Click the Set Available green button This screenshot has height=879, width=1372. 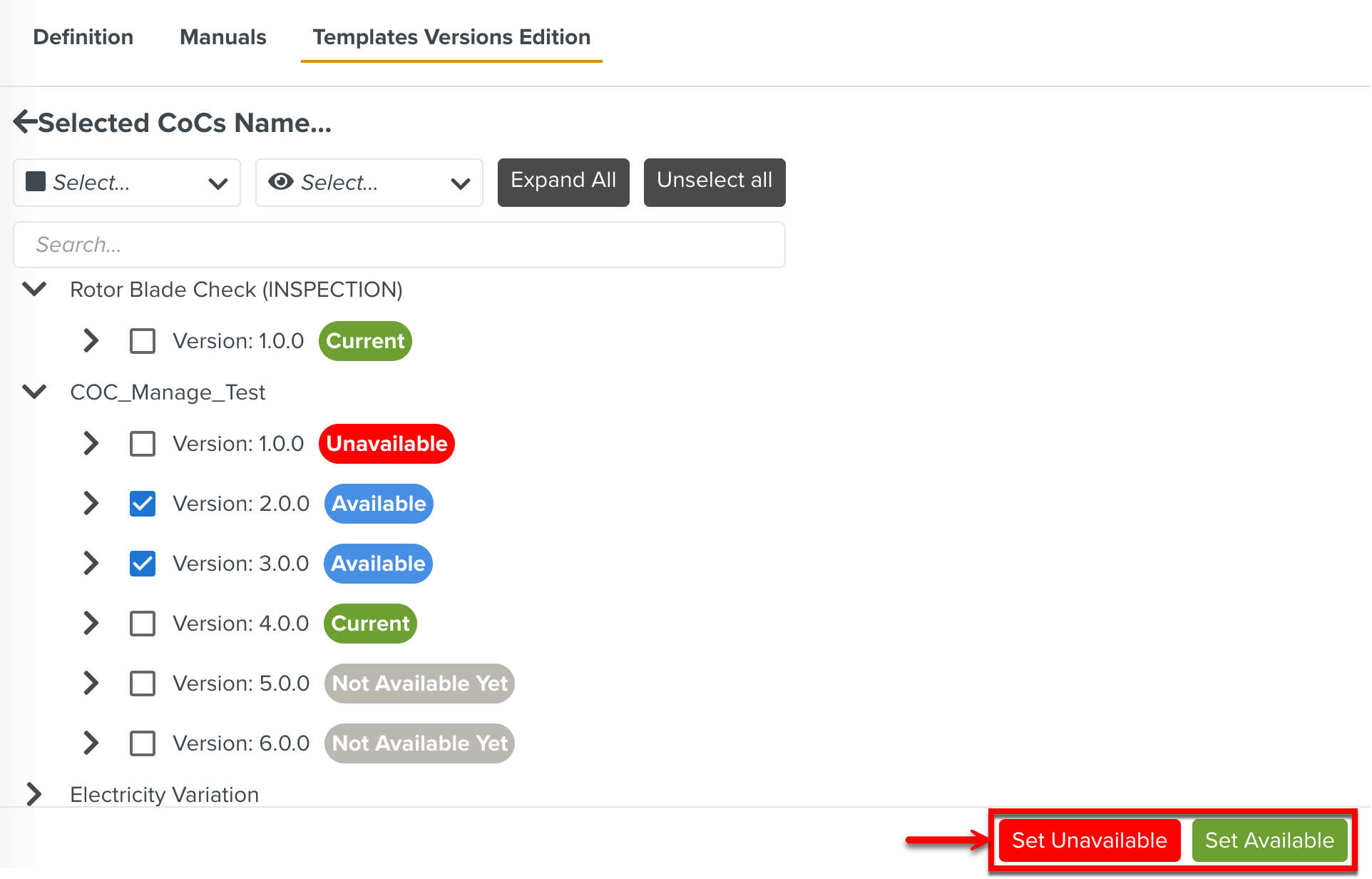tap(1269, 840)
